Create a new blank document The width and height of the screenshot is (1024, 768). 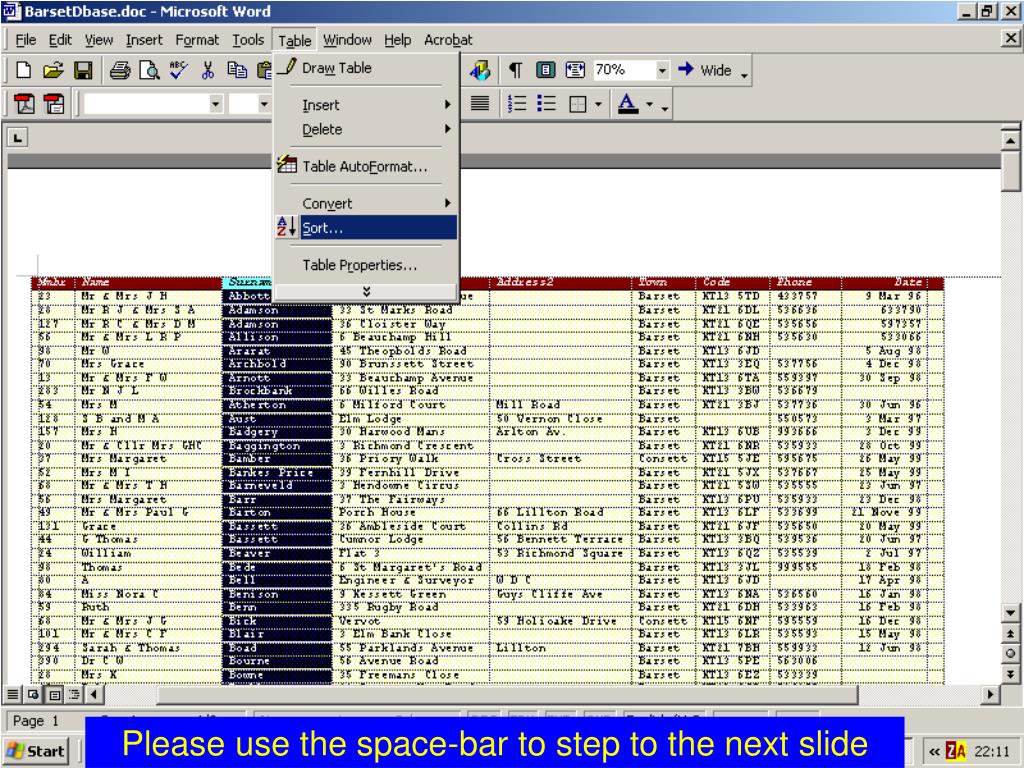tap(24, 70)
